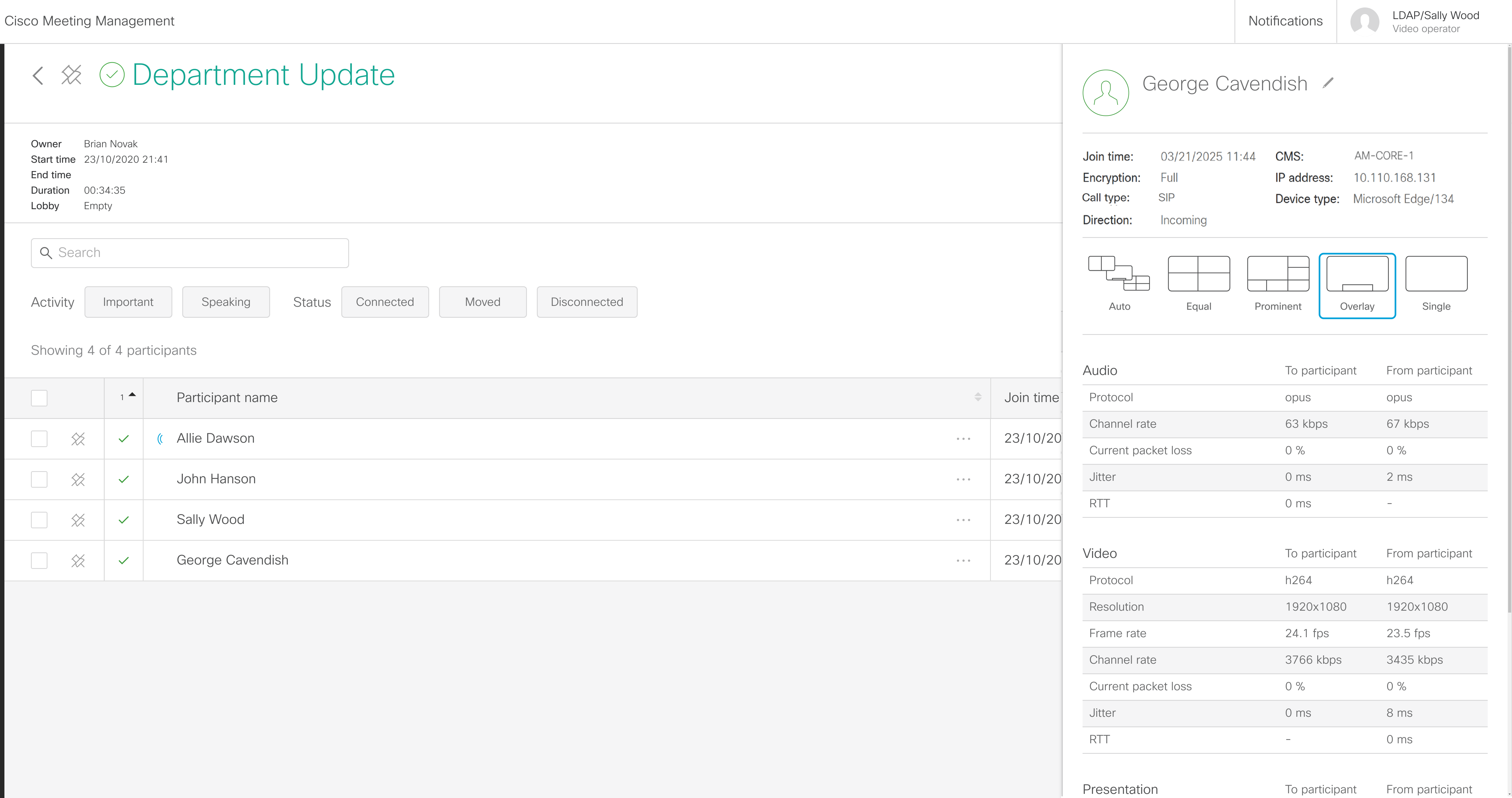Image resolution: width=1512 pixels, height=798 pixels.
Task: Open more actions for John Hanson
Action: 963,479
